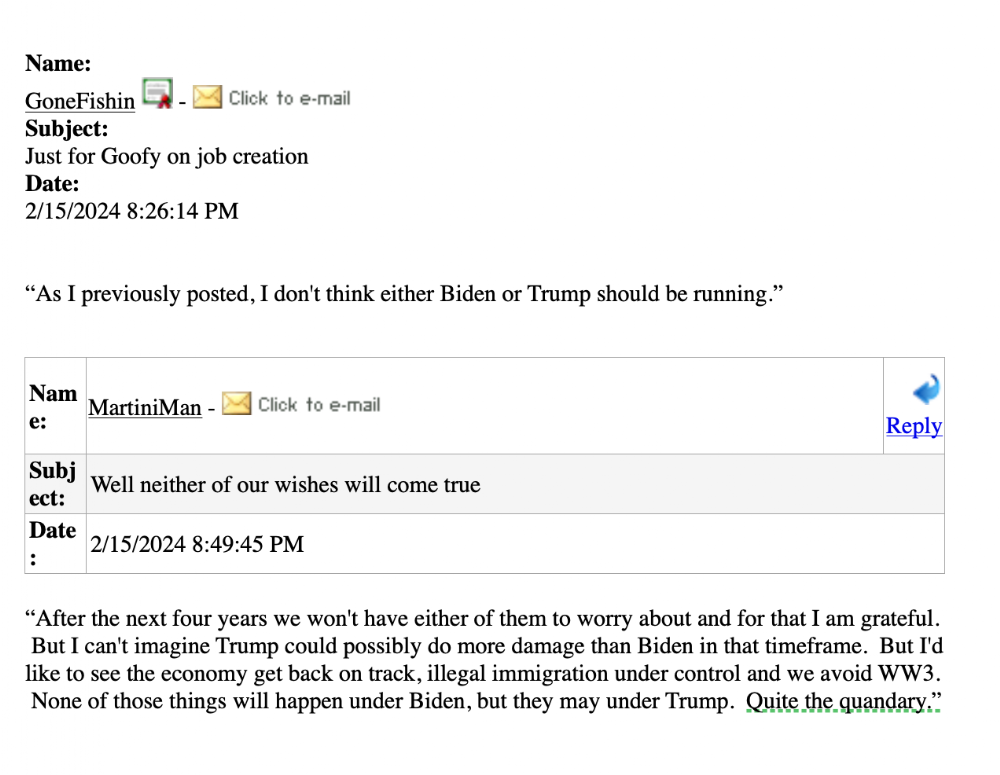The width and height of the screenshot is (1000, 775).
Task: Click the bold "Name:" label at top
Action: (x=58, y=64)
